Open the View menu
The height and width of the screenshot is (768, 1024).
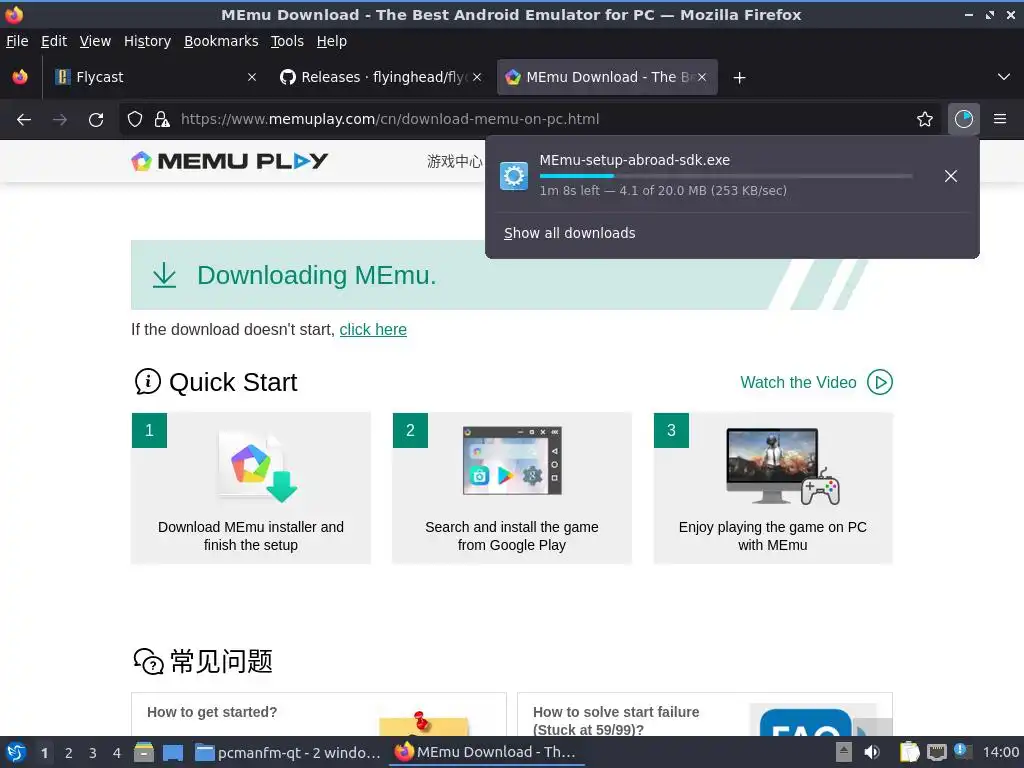[95, 41]
